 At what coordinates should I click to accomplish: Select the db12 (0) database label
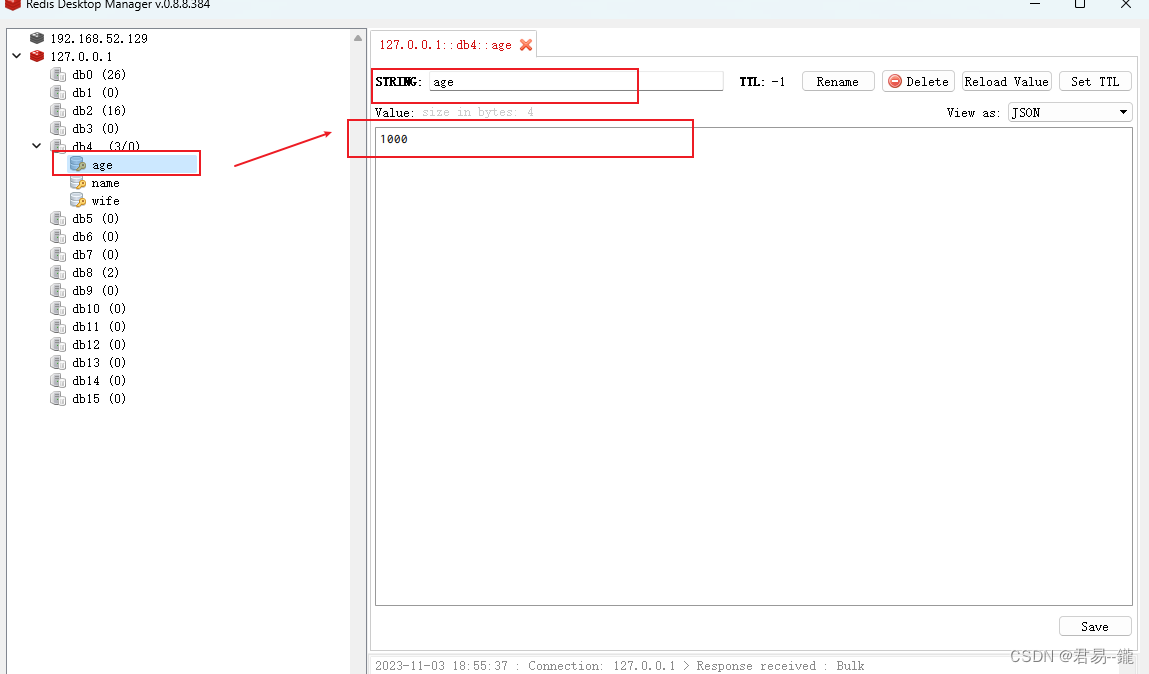pos(99,344)
